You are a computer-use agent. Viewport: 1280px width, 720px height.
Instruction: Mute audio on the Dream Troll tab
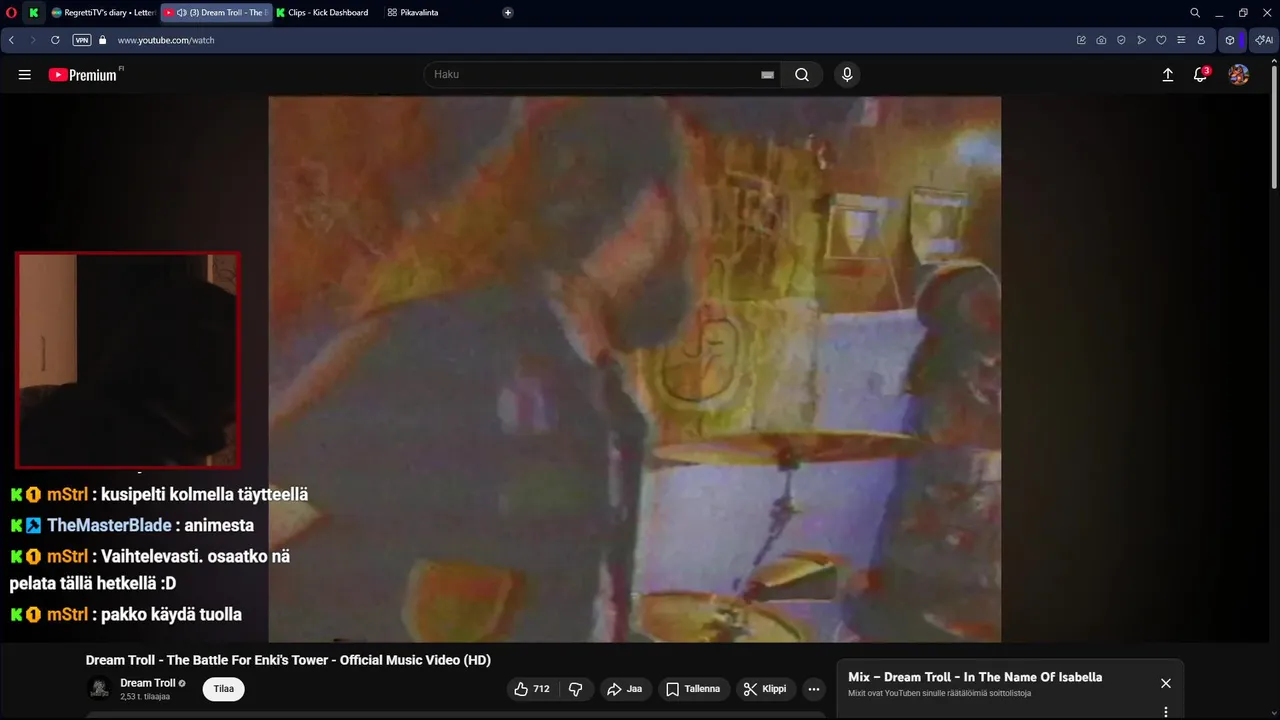182,12
